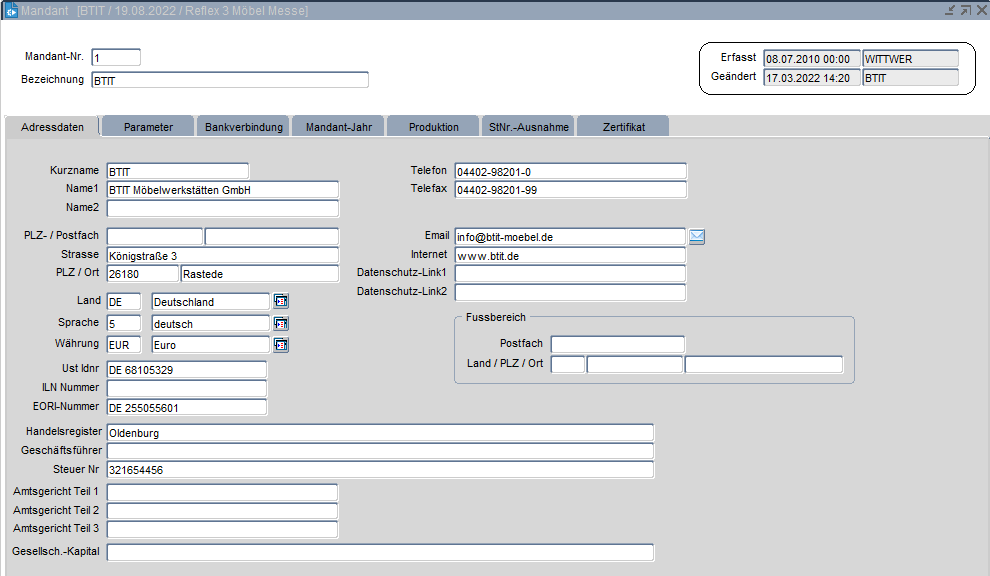
Task: Select the Telefon number field
Action: (x=570, y=172)
